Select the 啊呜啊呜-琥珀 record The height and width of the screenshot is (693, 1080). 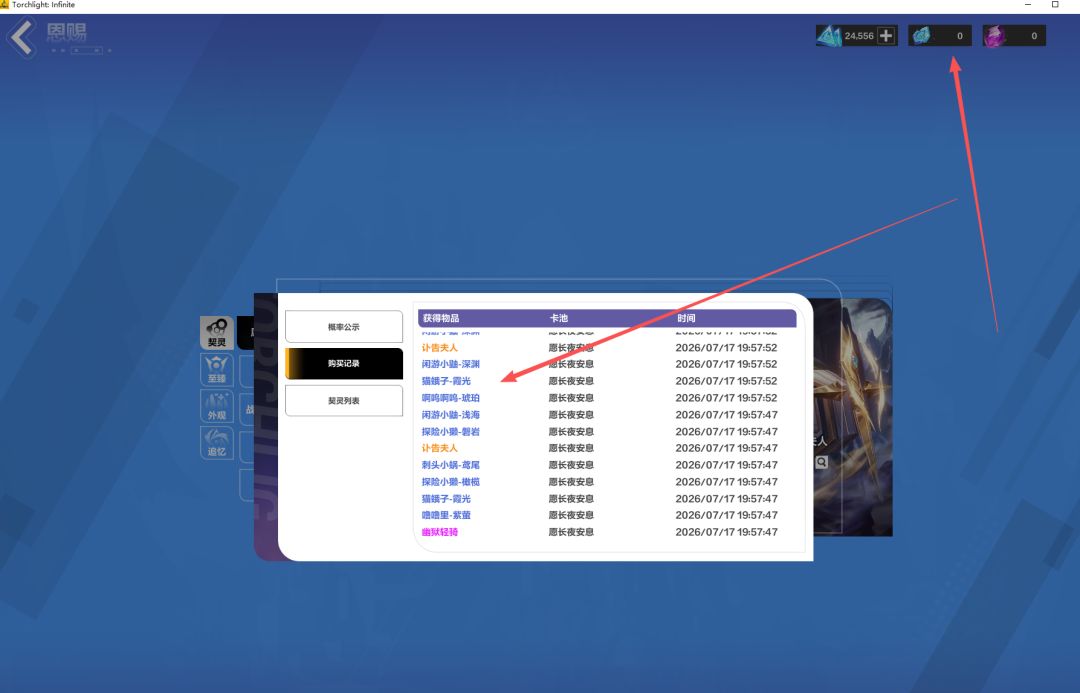click(x=450, y=398)
